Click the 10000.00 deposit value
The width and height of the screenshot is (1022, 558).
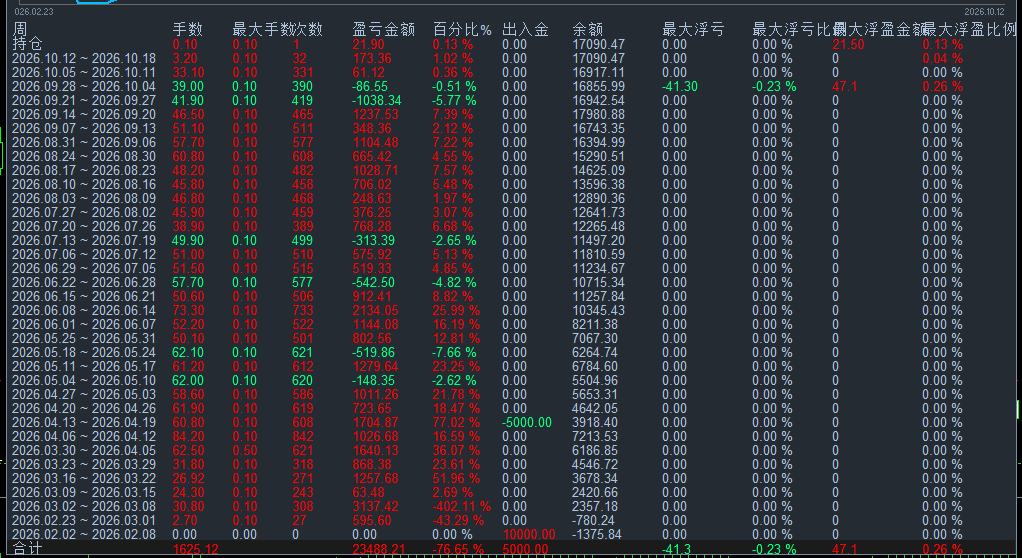(529, 535)
